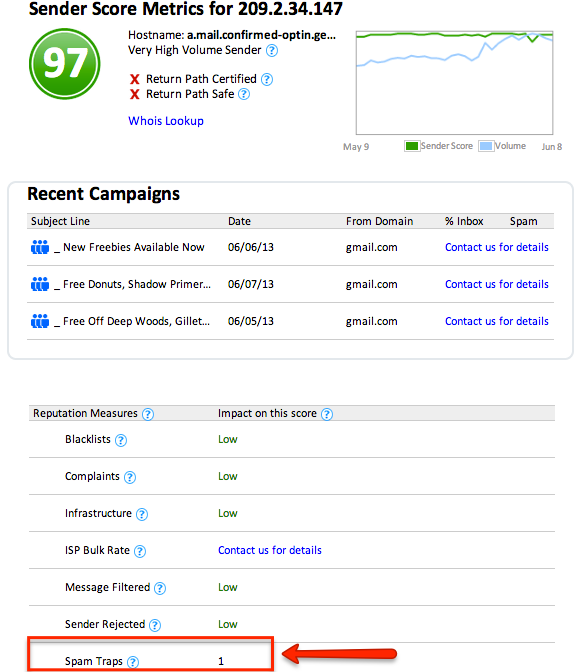Click ISP Bulk Rate help icon
This screenshot has width=579, height=672.
pyautogui.click(x=140, y=551)
